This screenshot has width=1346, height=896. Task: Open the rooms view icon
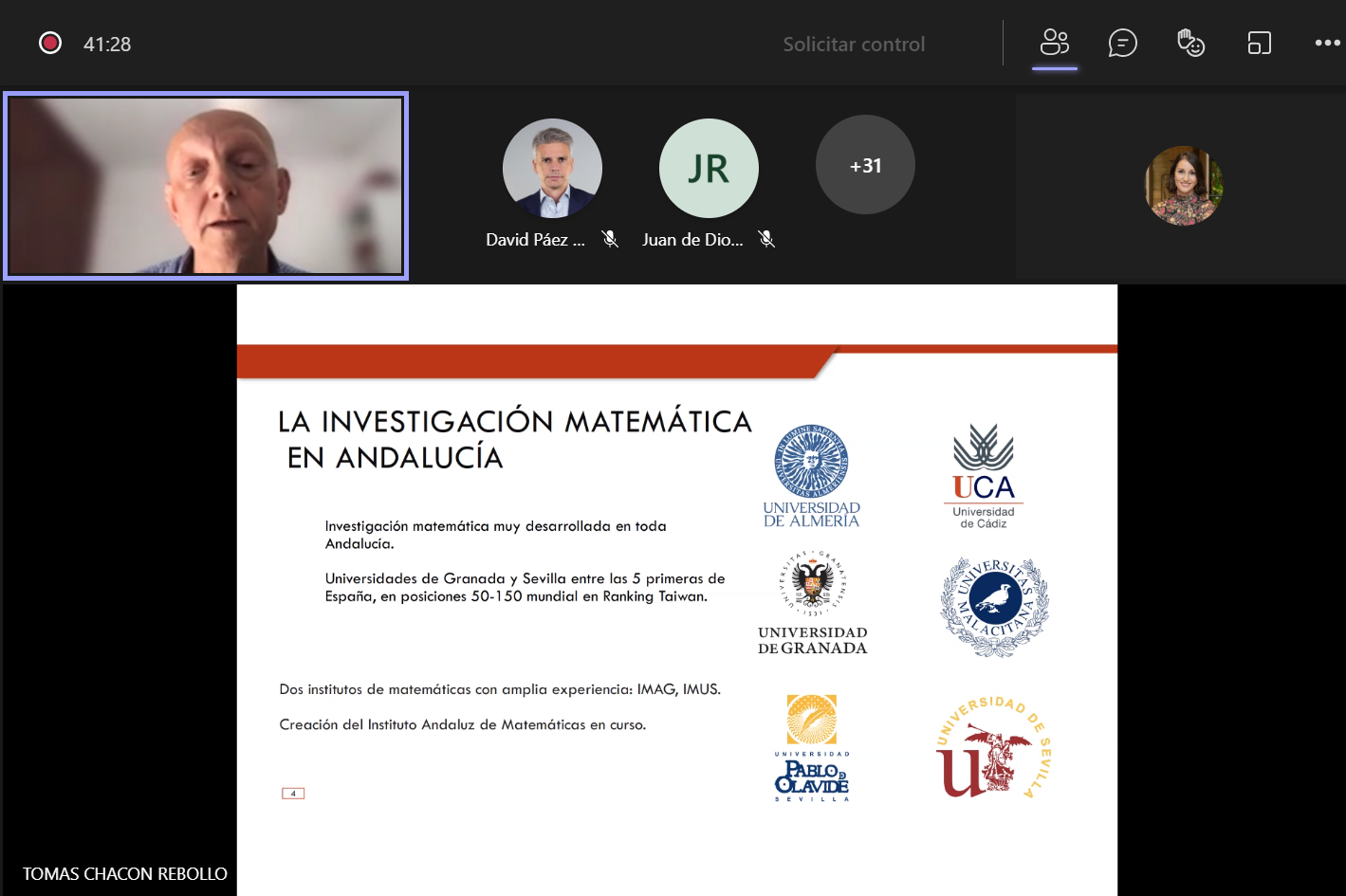pyautogui.click(x=1259, y=43)
